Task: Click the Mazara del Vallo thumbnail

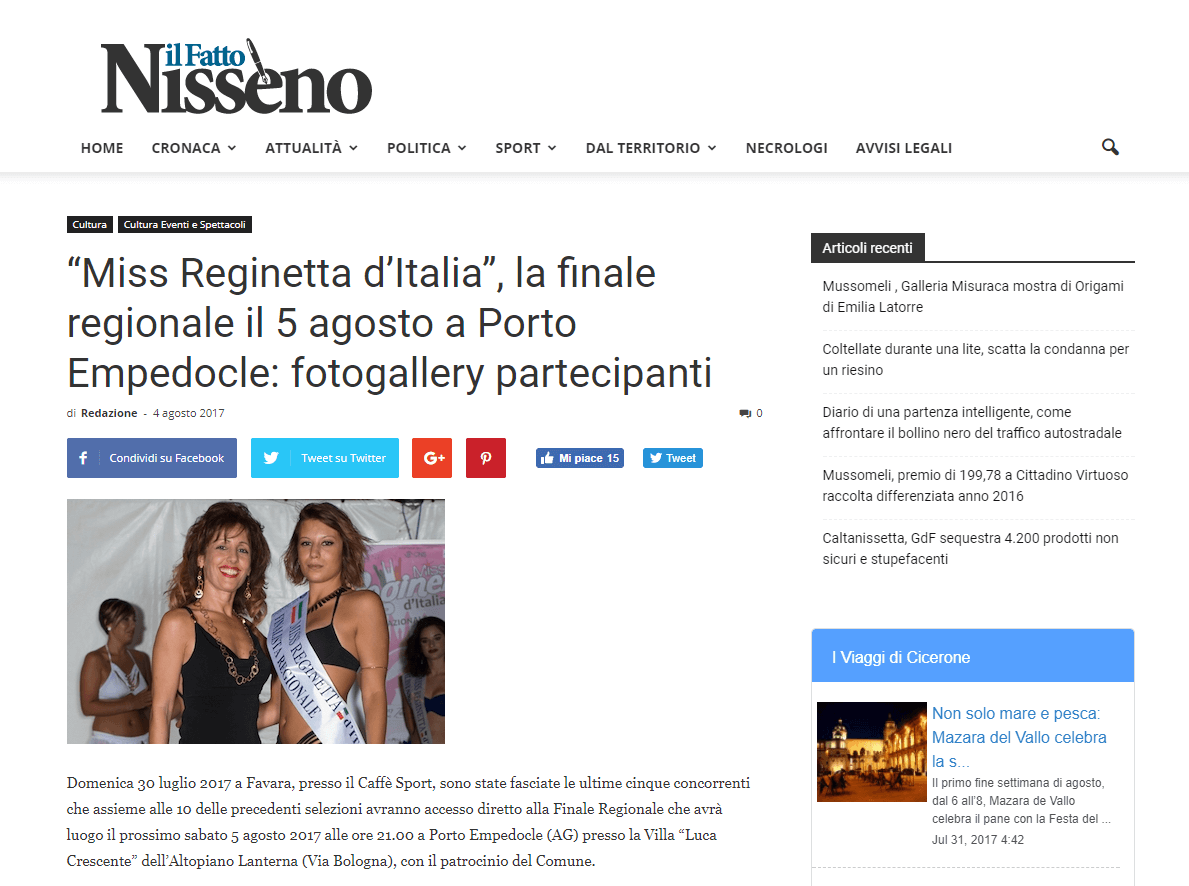Action: (871, 752)
